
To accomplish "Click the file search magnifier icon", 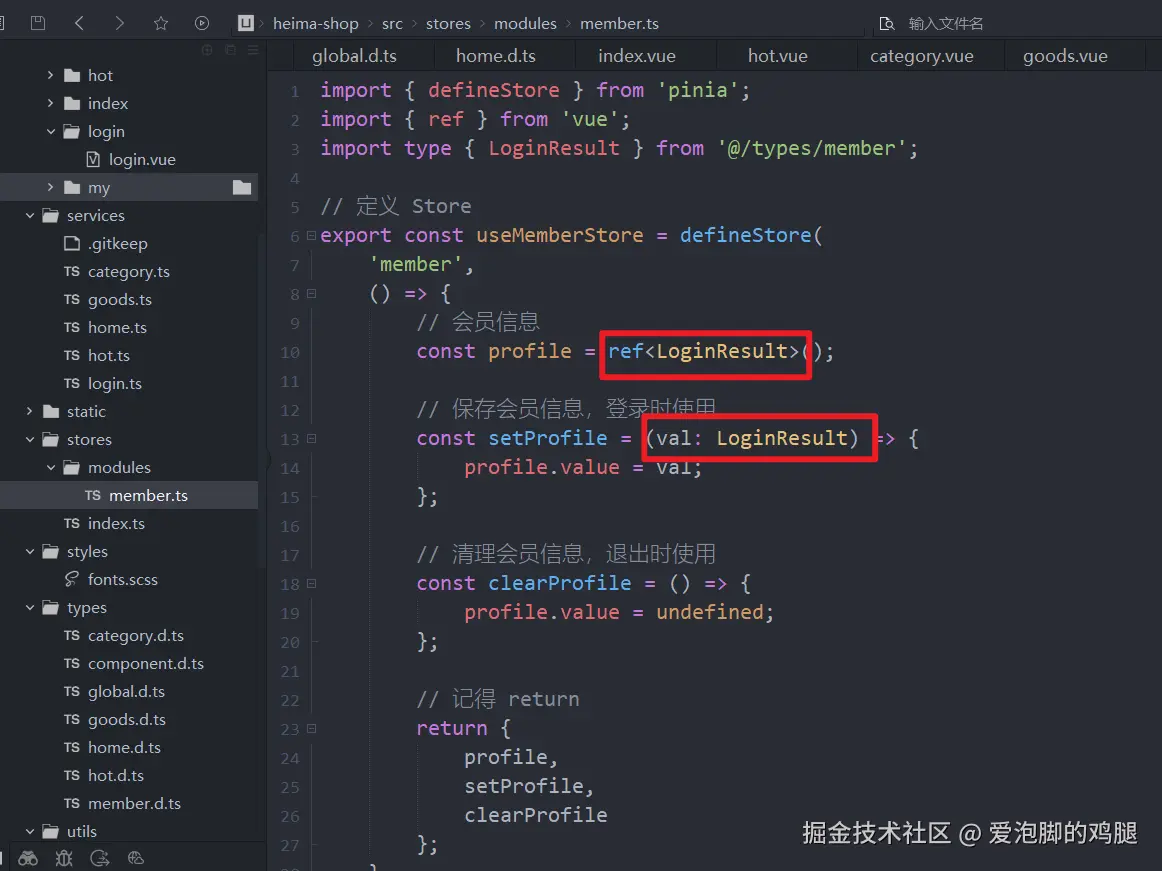I will tap(886, 24).
